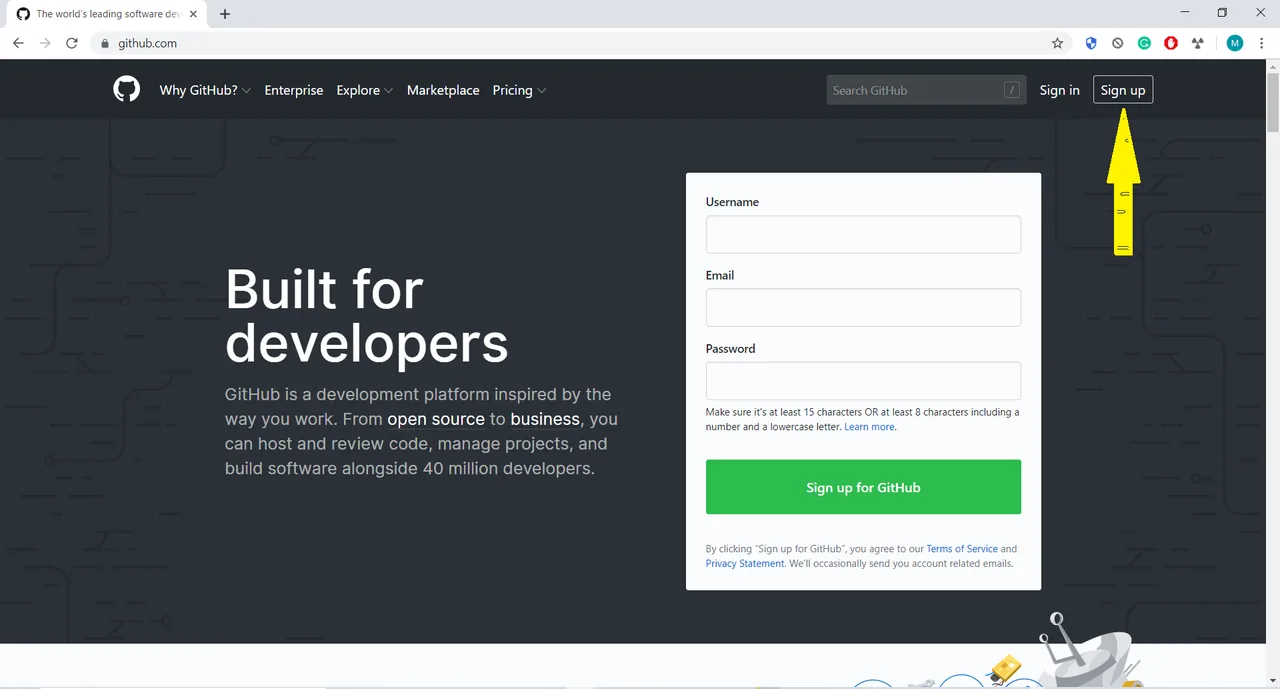Follow the open source link
The width and height of the screenshot is (1280, 689).
pyautogui.click(x=436, y=419)
